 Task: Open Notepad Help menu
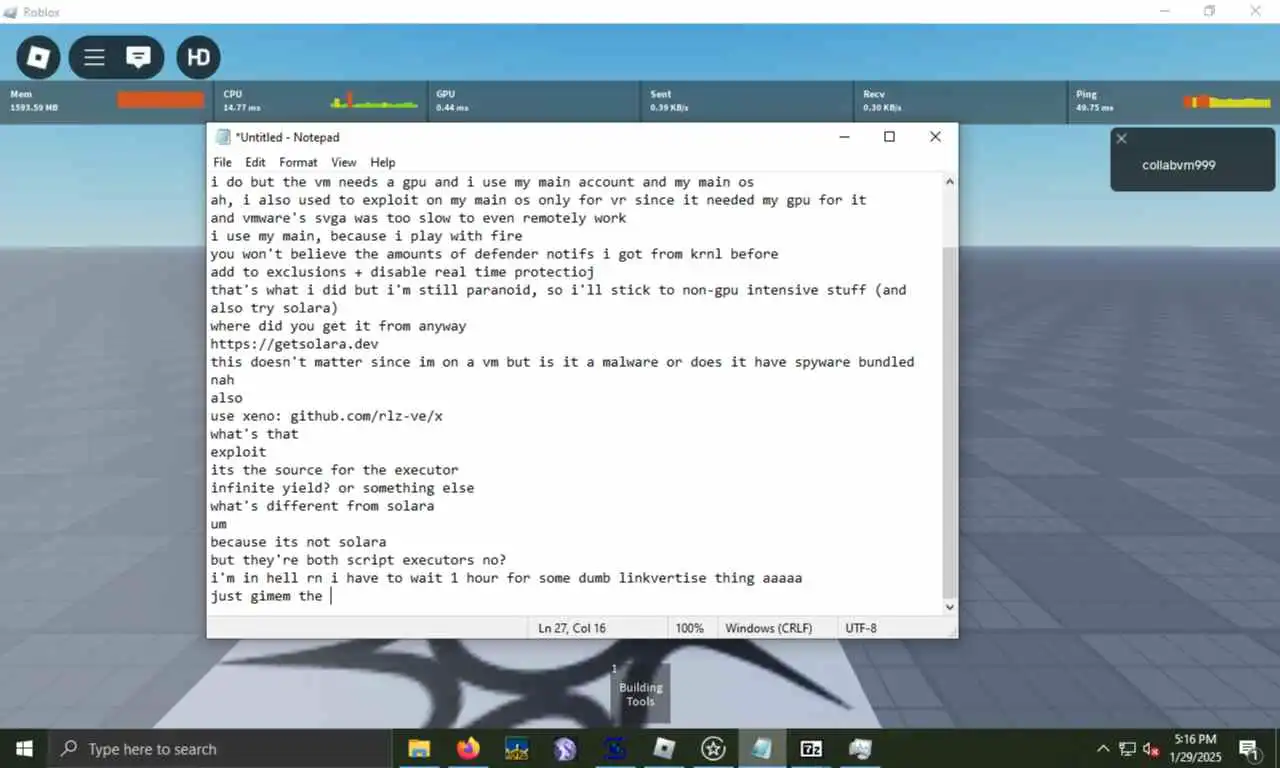coord(382,162)
